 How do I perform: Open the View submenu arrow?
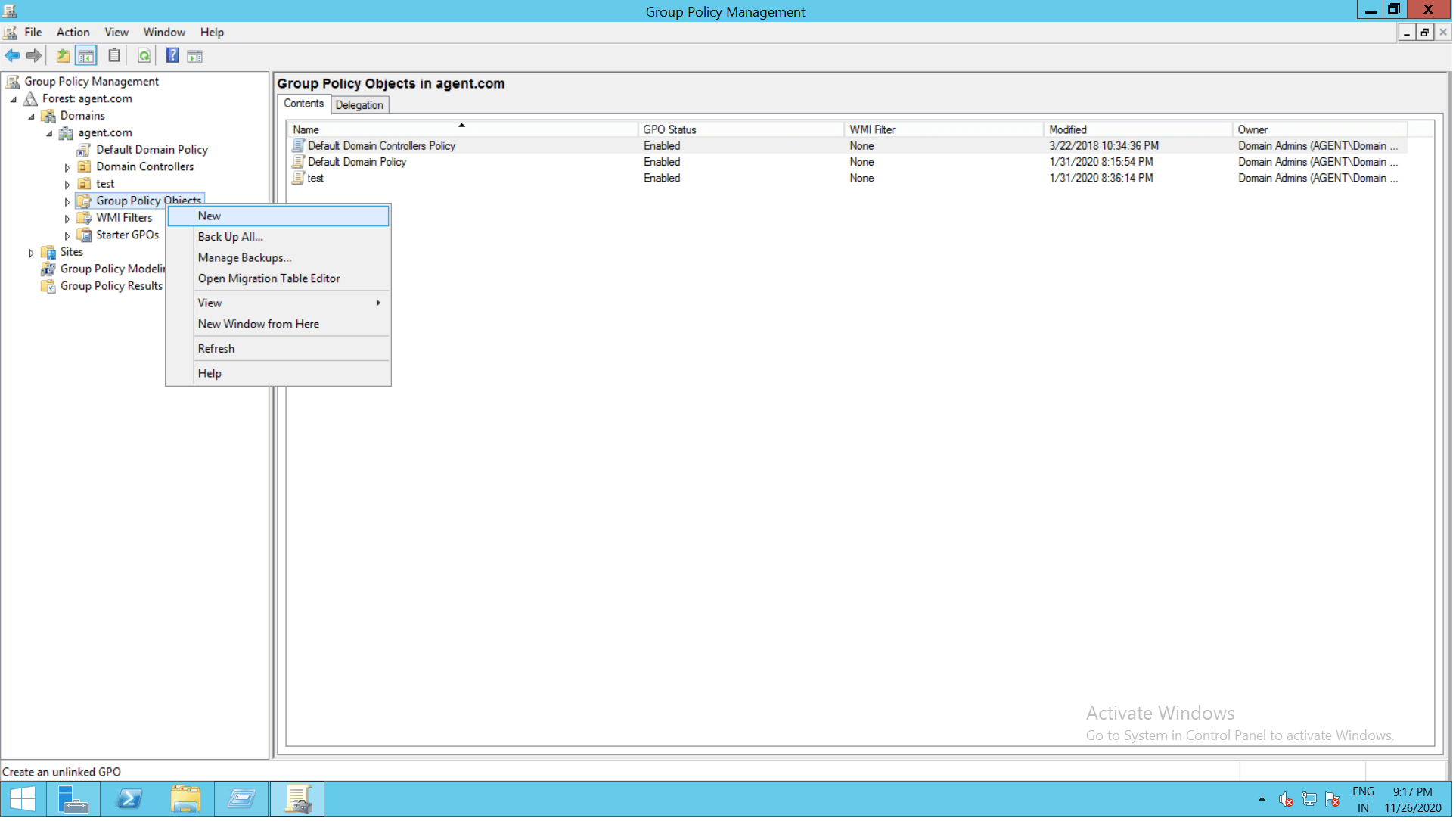pyautogui.click(x=379, y=304)
